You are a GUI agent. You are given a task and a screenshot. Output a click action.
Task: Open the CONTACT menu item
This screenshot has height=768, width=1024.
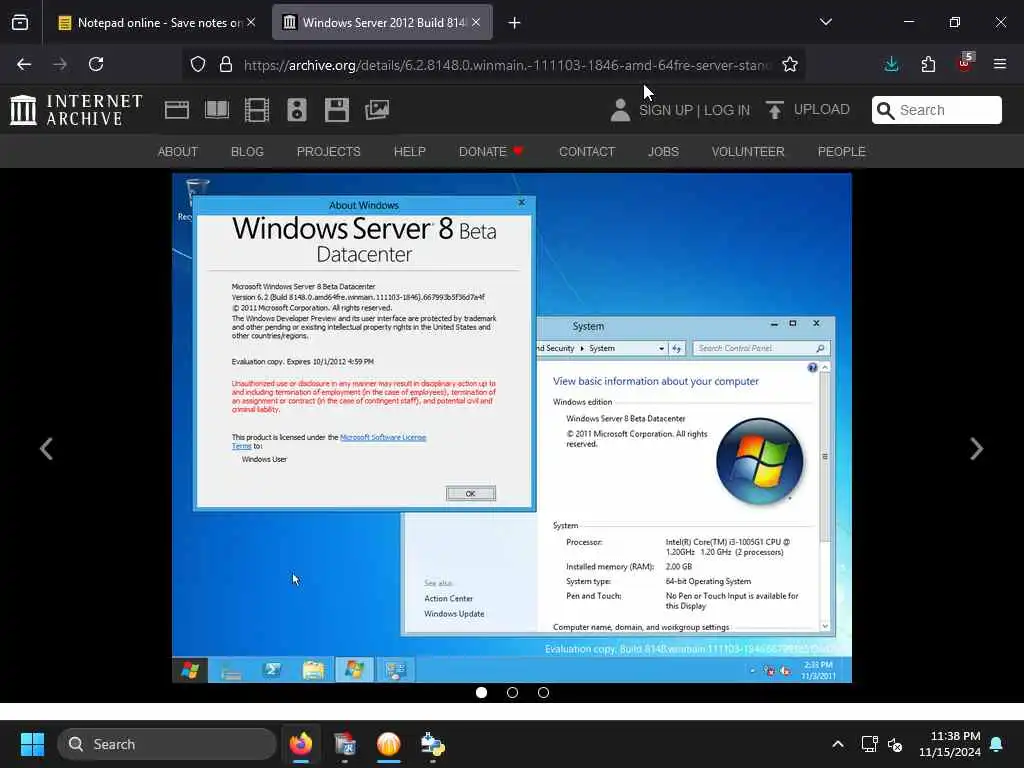click(x=587, y=152)
